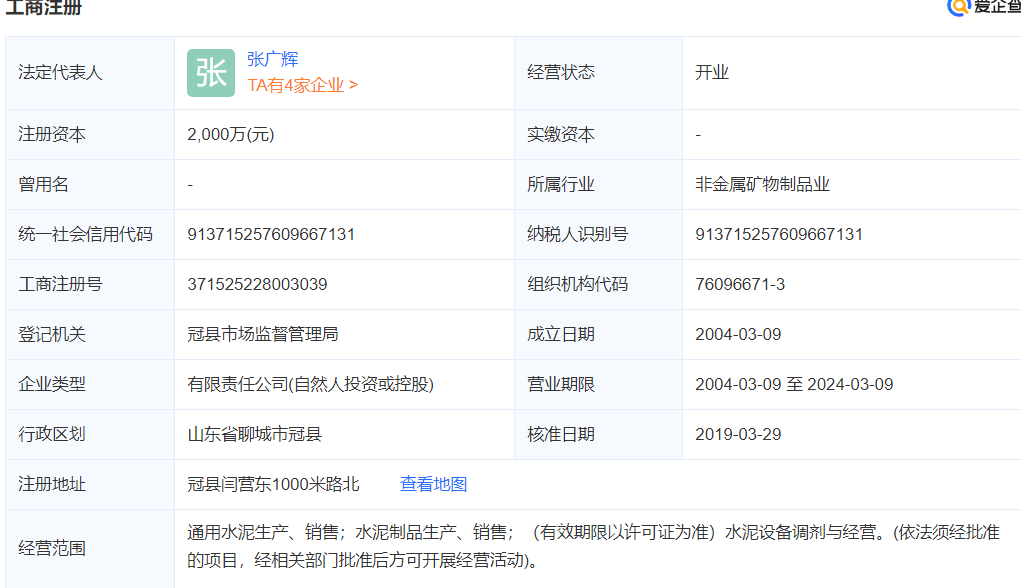Click the 非金属矿物制品业 industry value
Screen dimensions: 1021x588
(762, 184)
